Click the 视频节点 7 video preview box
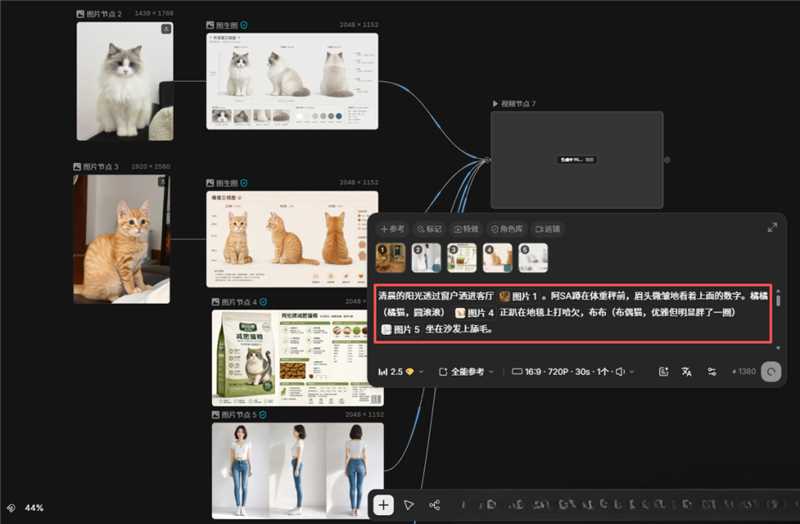 point(577,160)
